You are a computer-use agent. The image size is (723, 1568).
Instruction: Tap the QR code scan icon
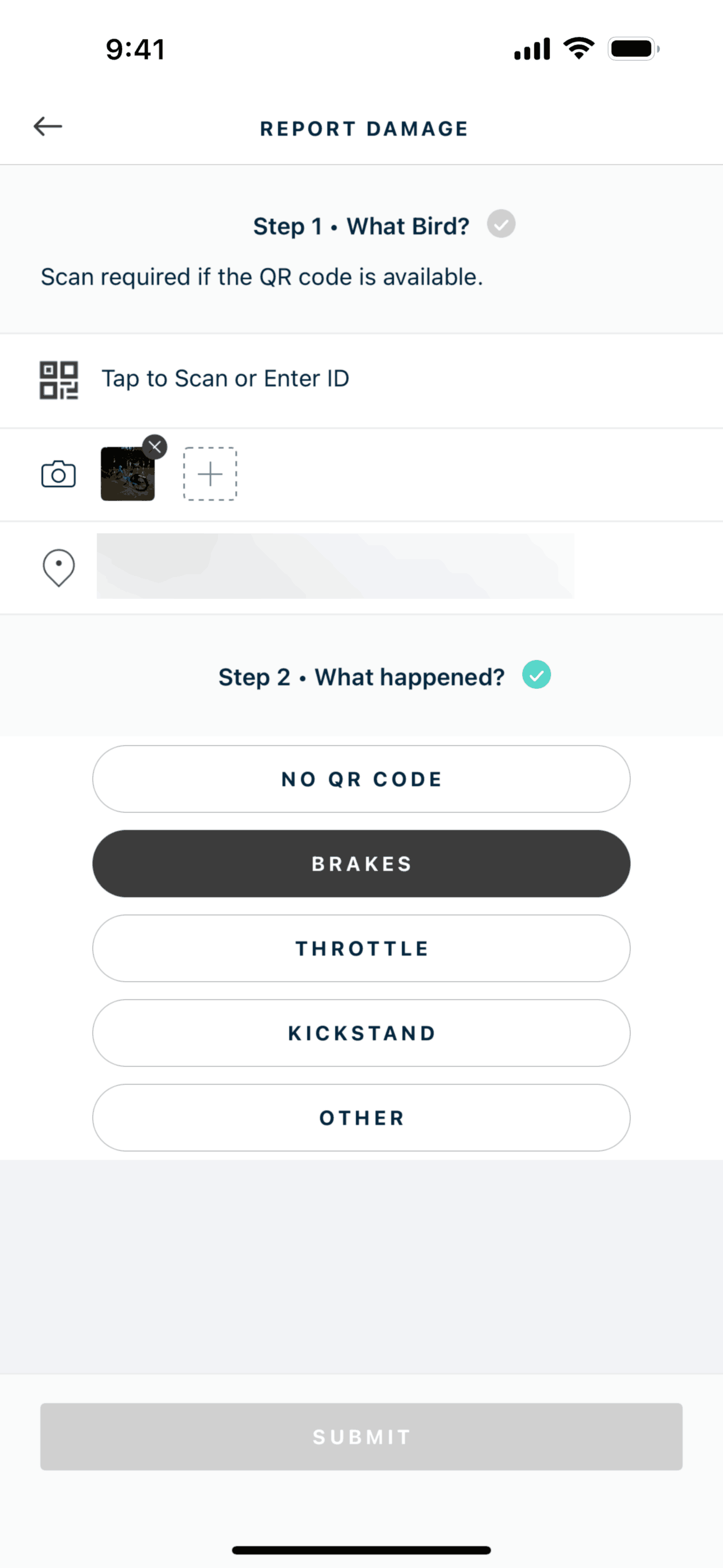pos(58,380)
